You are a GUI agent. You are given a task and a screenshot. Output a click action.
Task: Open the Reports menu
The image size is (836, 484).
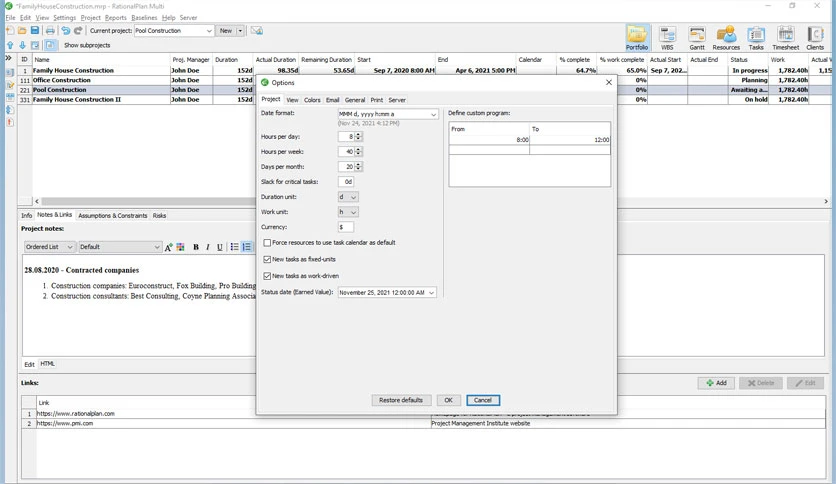coord(116,18)
